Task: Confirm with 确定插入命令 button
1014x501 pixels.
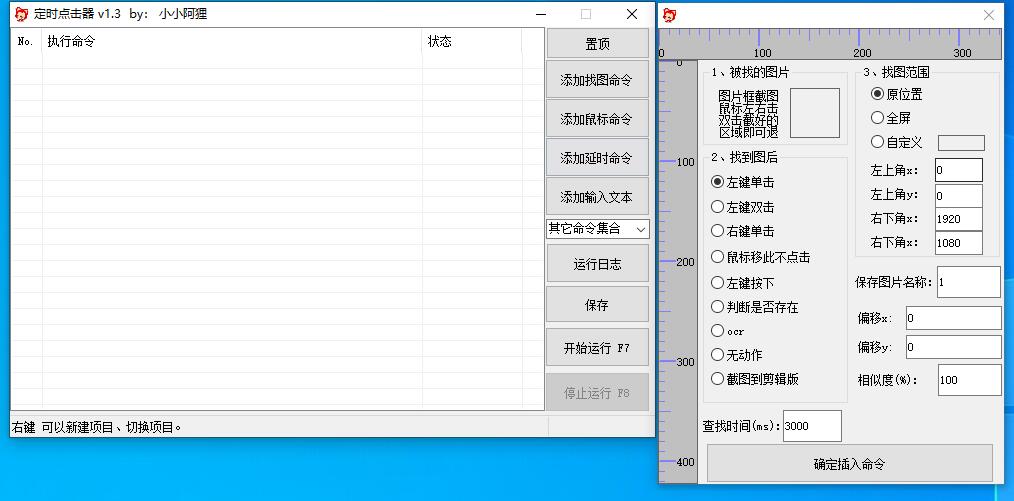Action: coord(849,464)
